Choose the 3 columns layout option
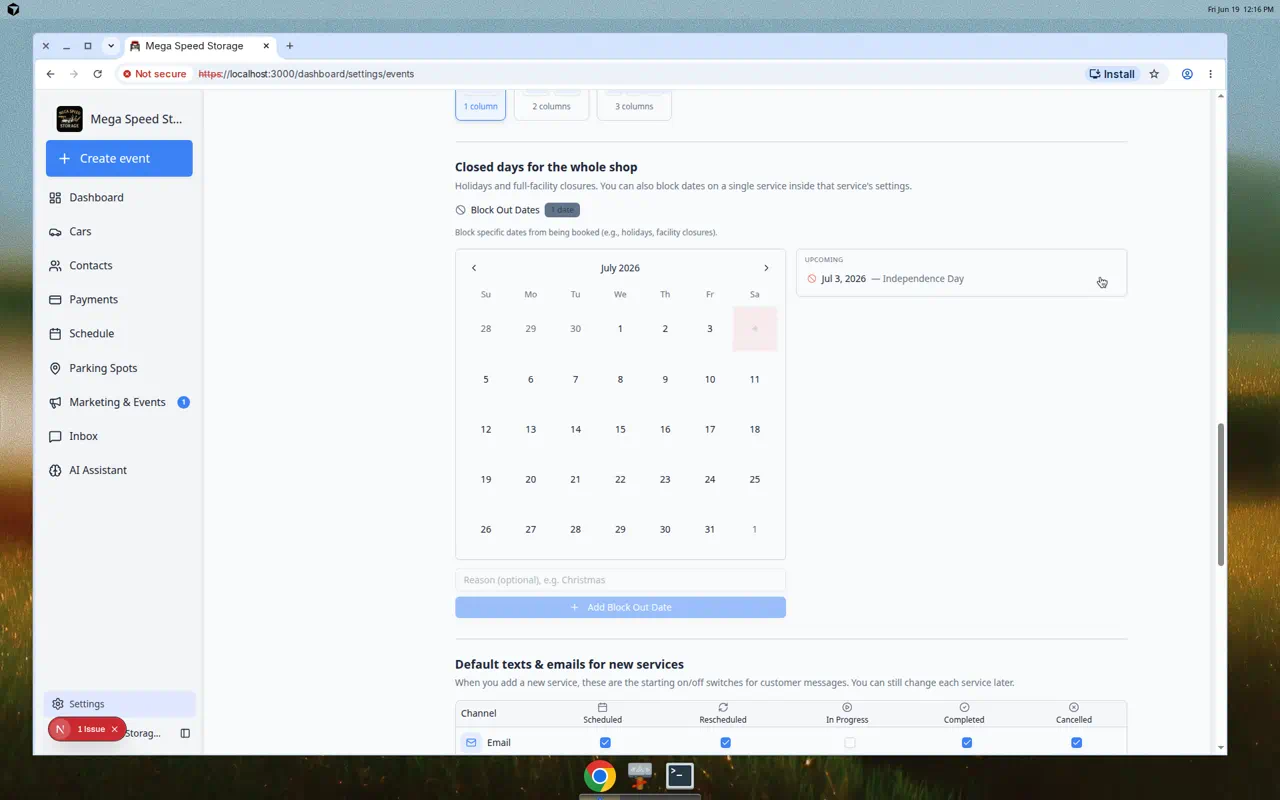This screenshot has width=1280, height=800. click(x=634, y=106)
